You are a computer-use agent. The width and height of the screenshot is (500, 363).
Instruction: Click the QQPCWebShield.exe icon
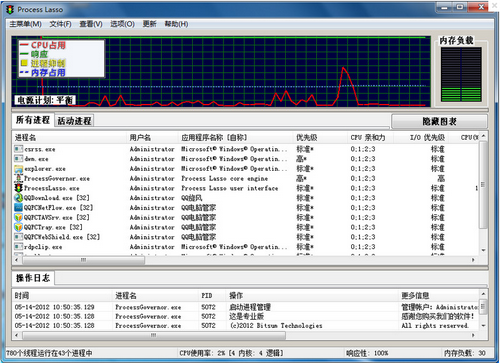(x=18, y=237)
